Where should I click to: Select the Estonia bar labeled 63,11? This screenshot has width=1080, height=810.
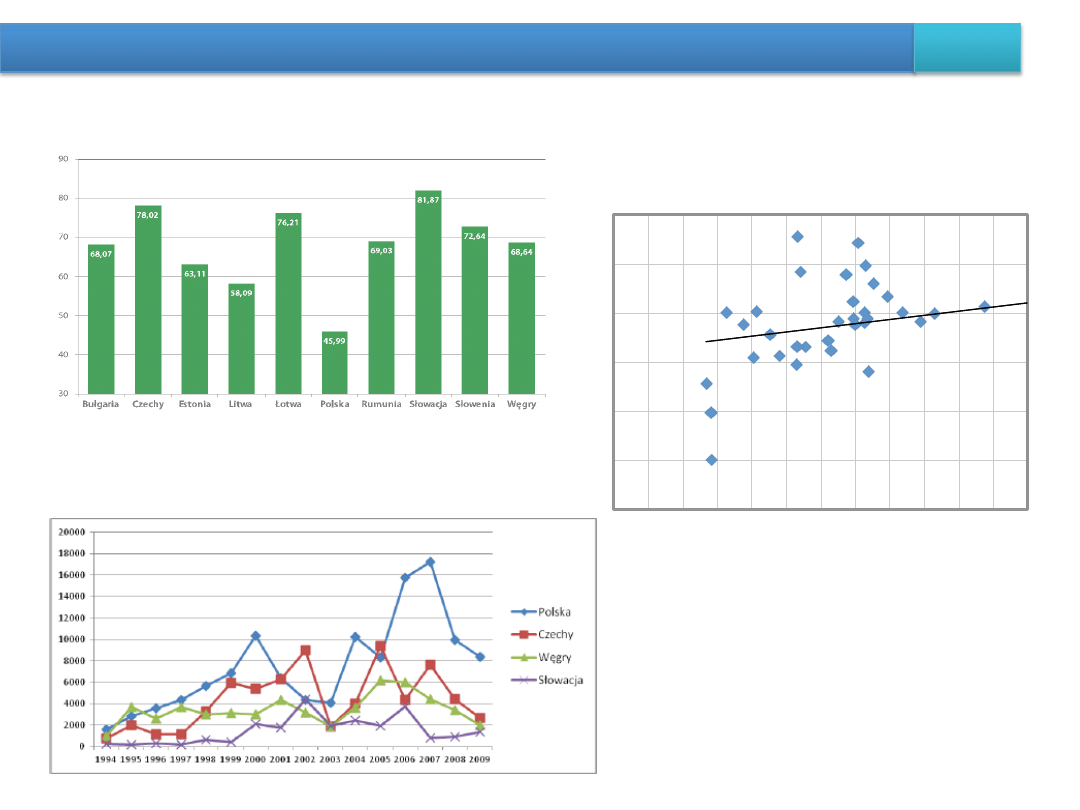pyautogui.click(x=195, y=328)
